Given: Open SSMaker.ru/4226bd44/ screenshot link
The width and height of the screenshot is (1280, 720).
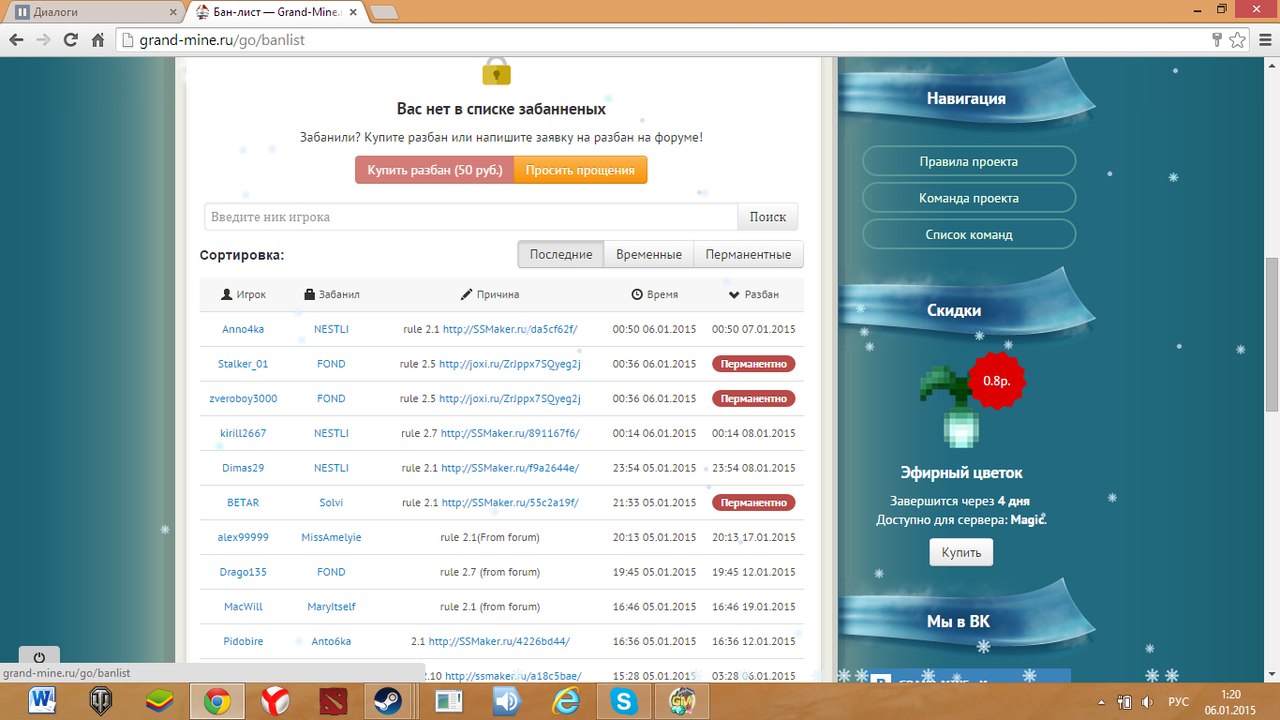Looking at the screenshot, I should (499, 641).
